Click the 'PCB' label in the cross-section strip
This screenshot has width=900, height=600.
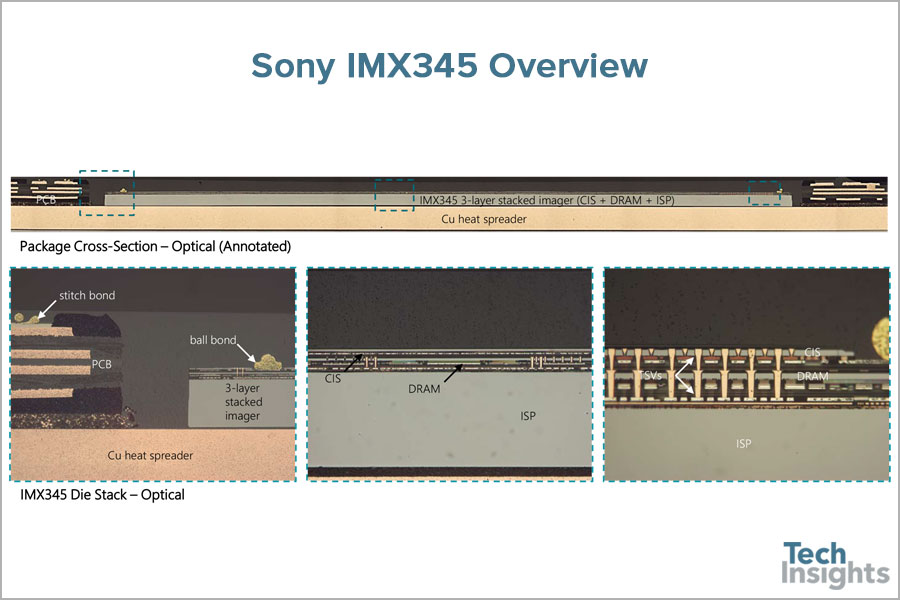[x=46, y=200]
